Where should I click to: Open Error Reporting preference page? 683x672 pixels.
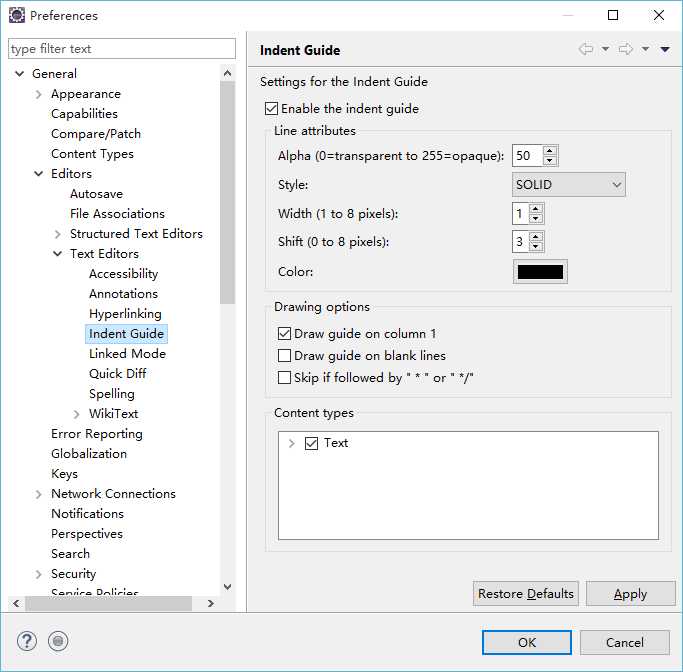[97, 434]
